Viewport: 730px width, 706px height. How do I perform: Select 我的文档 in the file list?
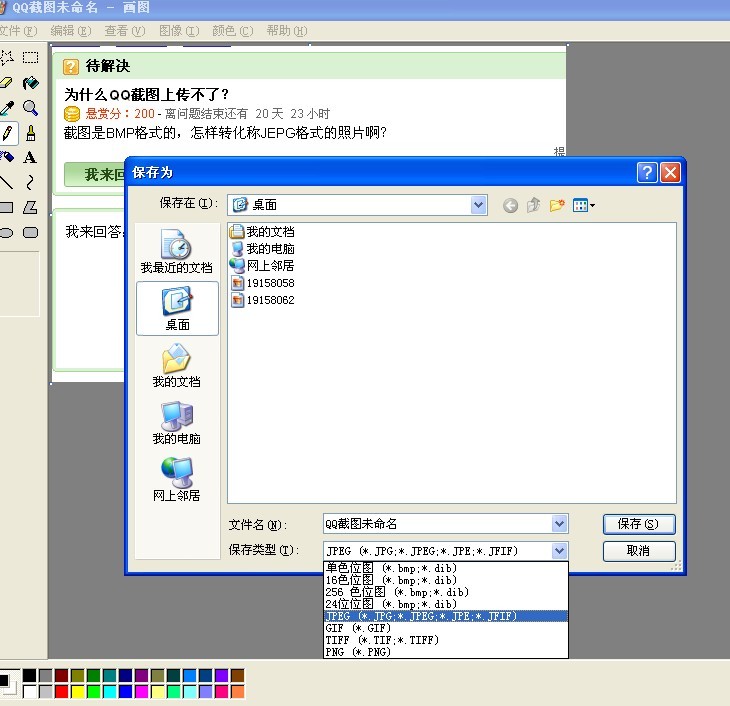click(263, 231)
